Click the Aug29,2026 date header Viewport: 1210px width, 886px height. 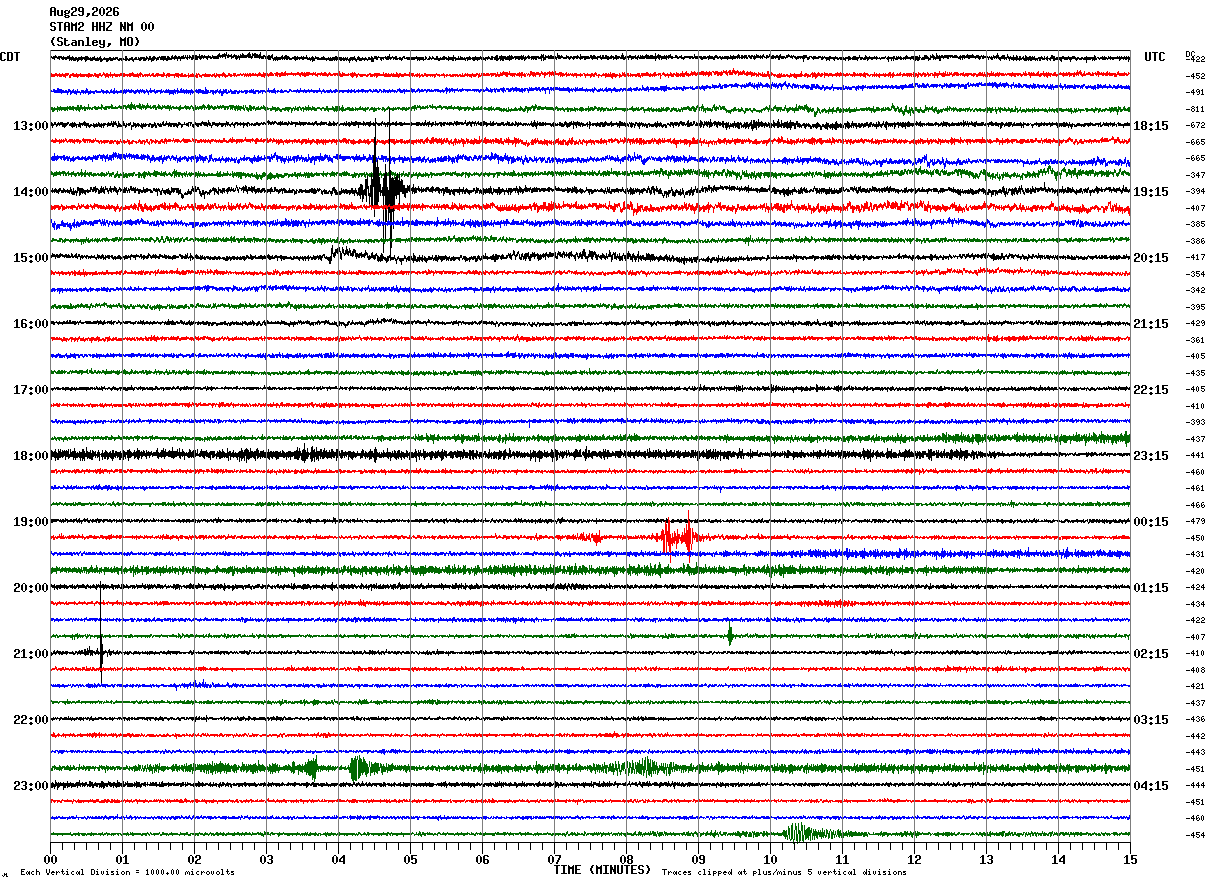click(x=84, y=12)
